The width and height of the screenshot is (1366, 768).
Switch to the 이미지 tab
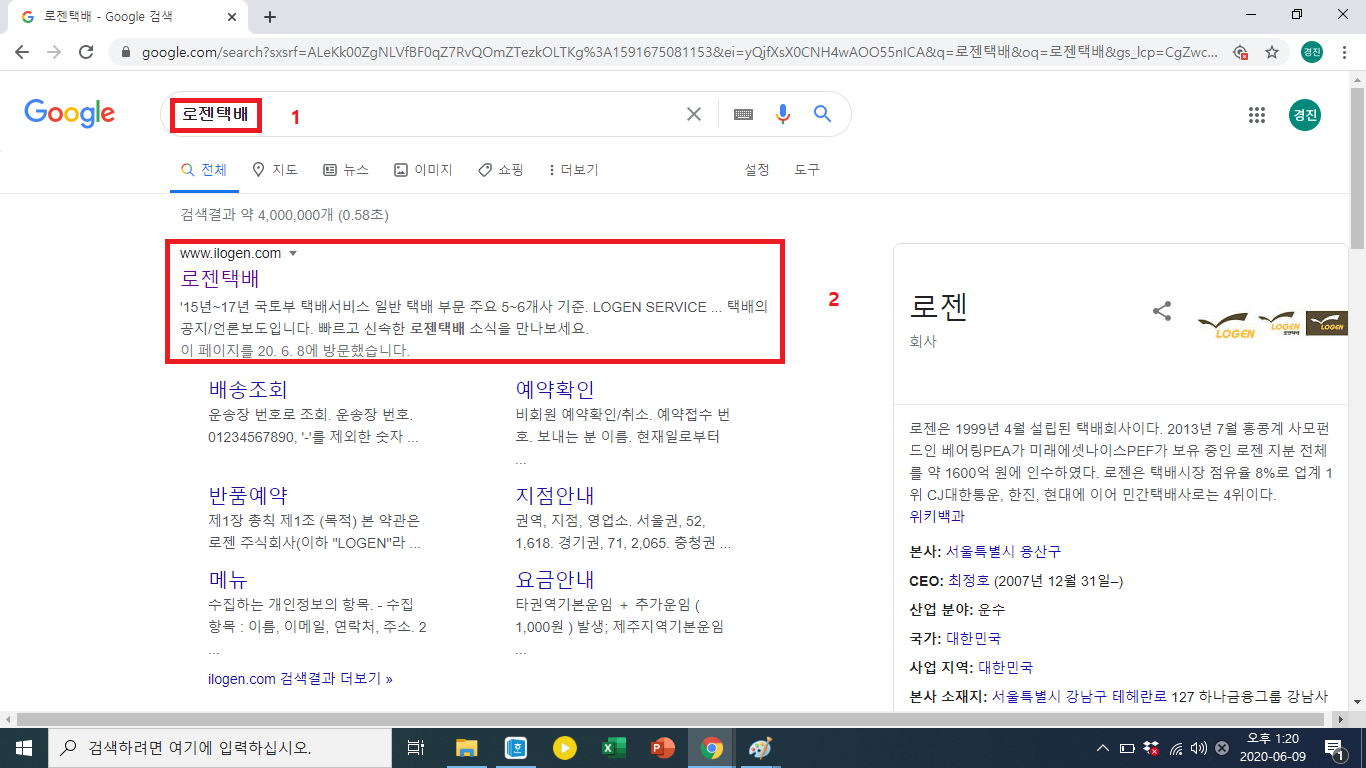pos(423,170)
